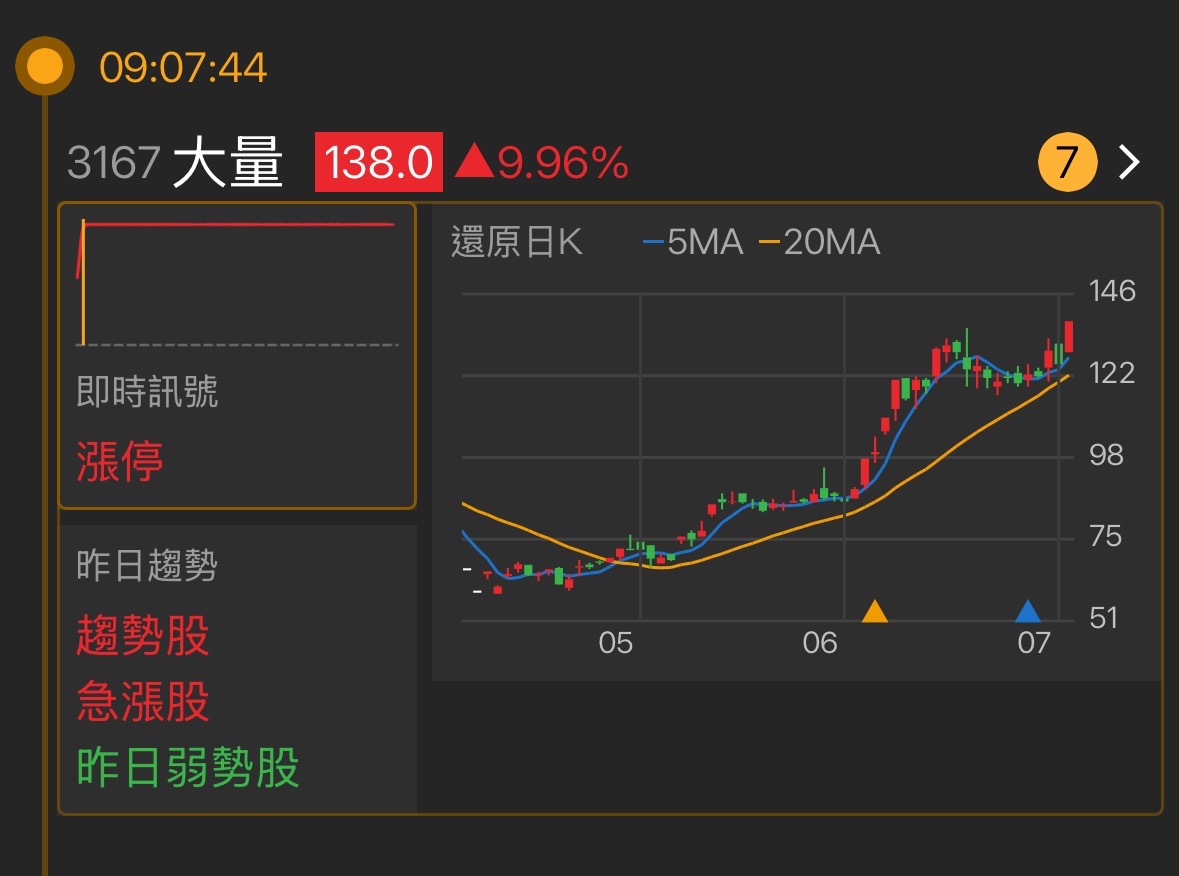Click the orange triangle chart marker

875,611
